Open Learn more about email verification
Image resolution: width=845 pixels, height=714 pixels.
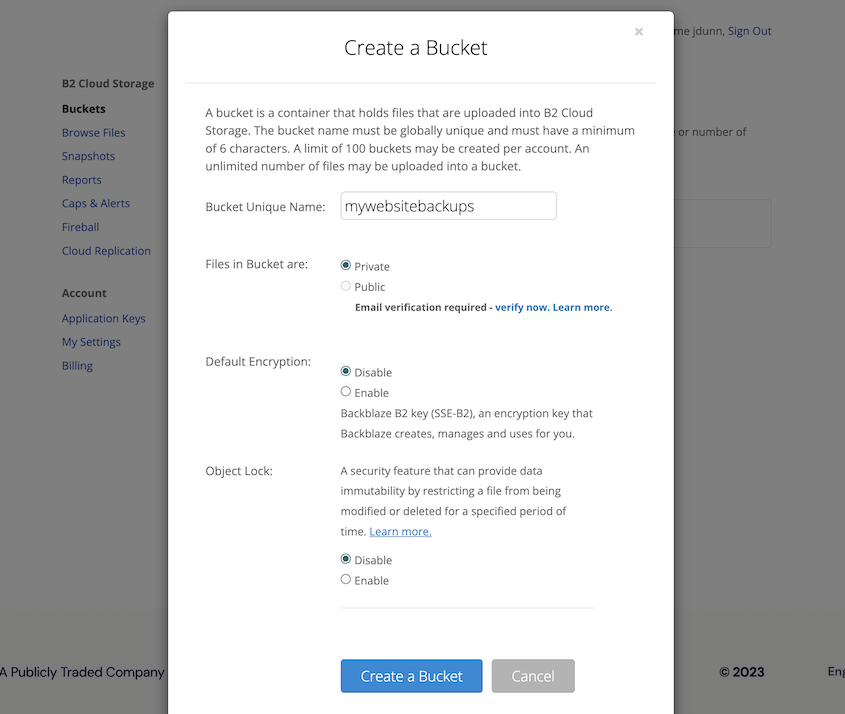583,307
